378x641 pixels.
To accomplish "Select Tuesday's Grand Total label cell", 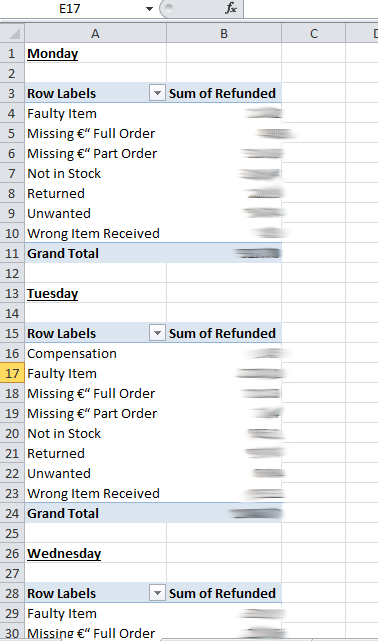I will [95, 513].
